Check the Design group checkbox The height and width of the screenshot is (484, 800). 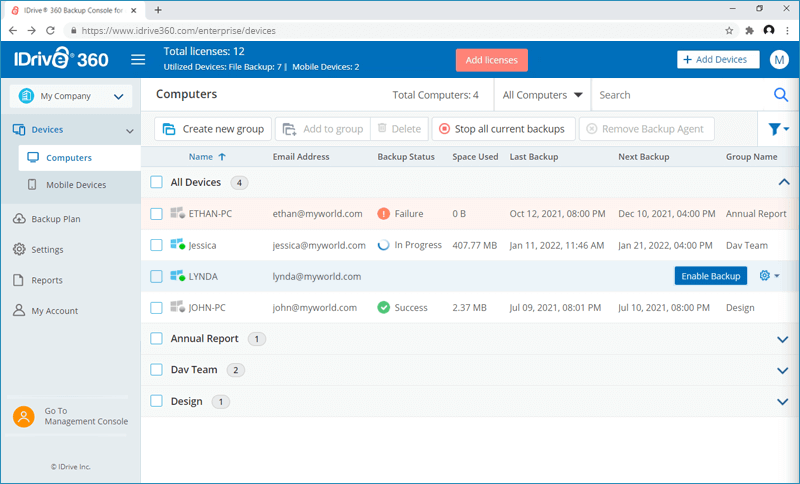[156, 401]
